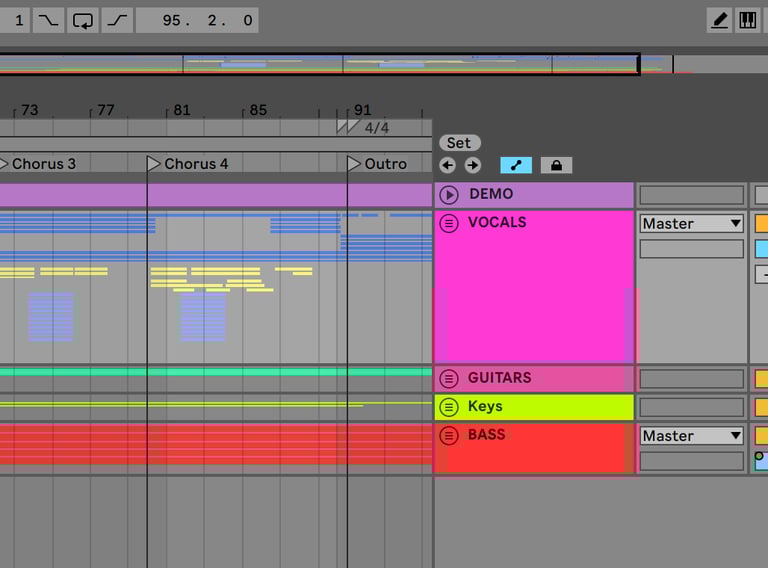Open VOCALS track Master output dropdown
768x568 pixels.
click(x=692, y=224)
